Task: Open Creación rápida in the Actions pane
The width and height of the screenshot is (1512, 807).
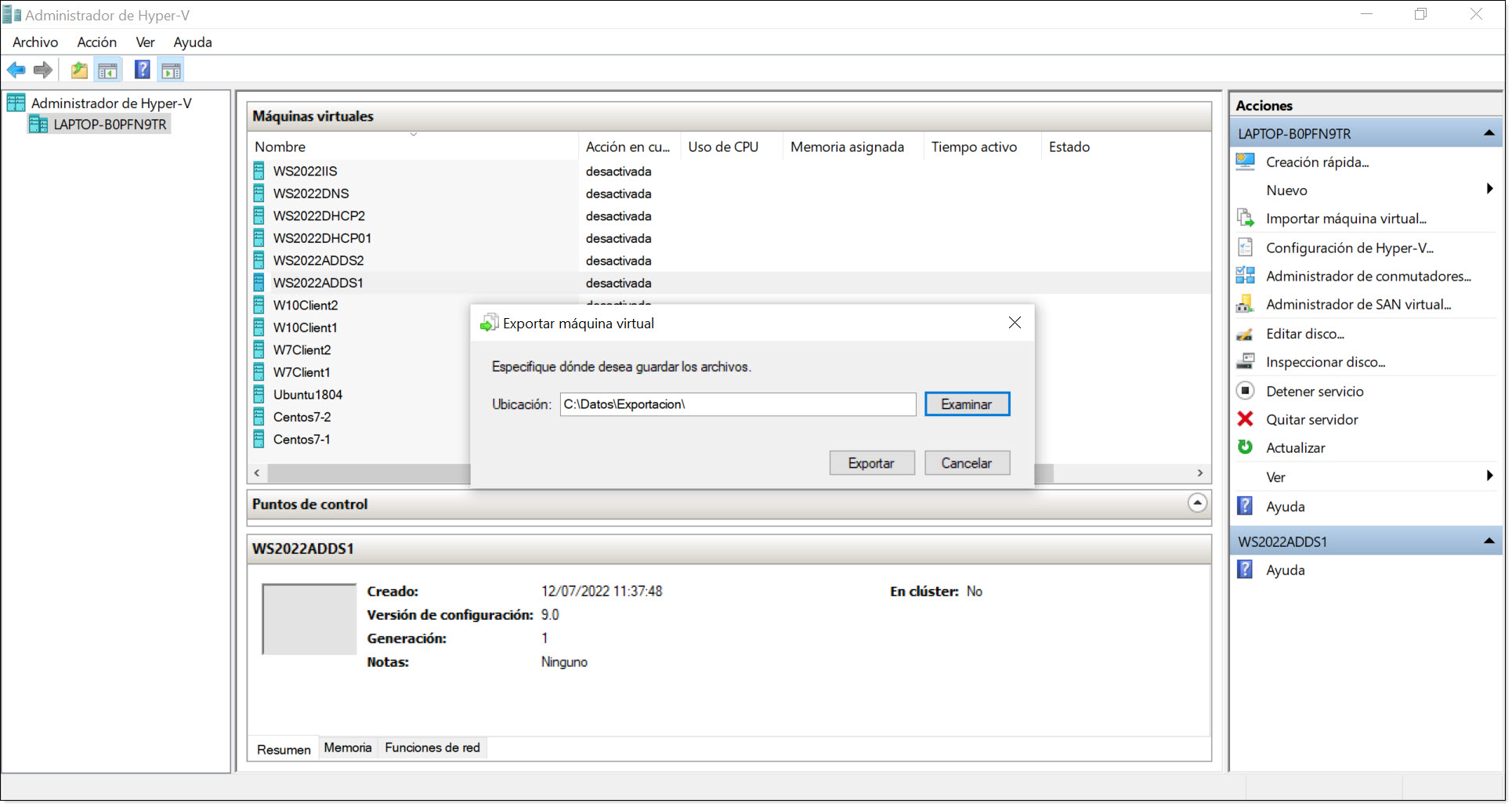Action: [x=1317, y=162]
